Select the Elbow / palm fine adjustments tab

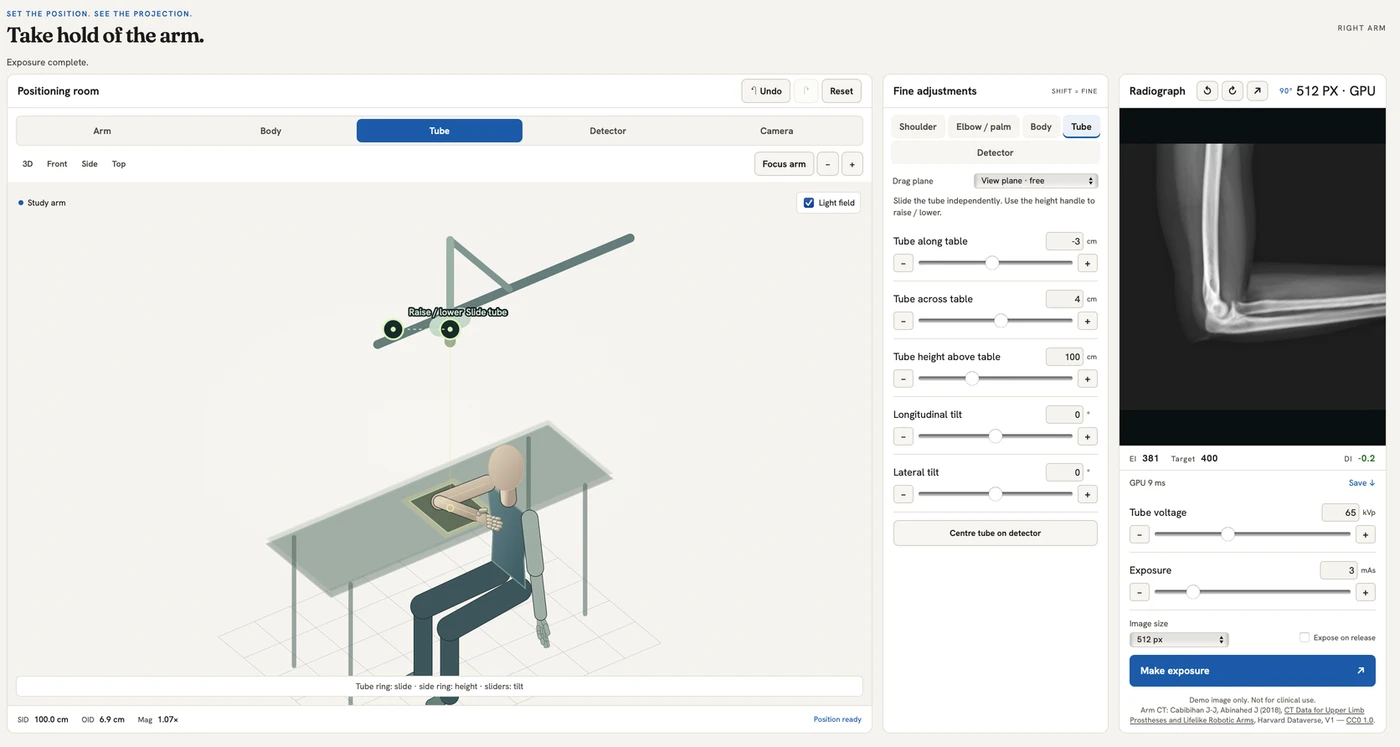(x=983, y=127)
